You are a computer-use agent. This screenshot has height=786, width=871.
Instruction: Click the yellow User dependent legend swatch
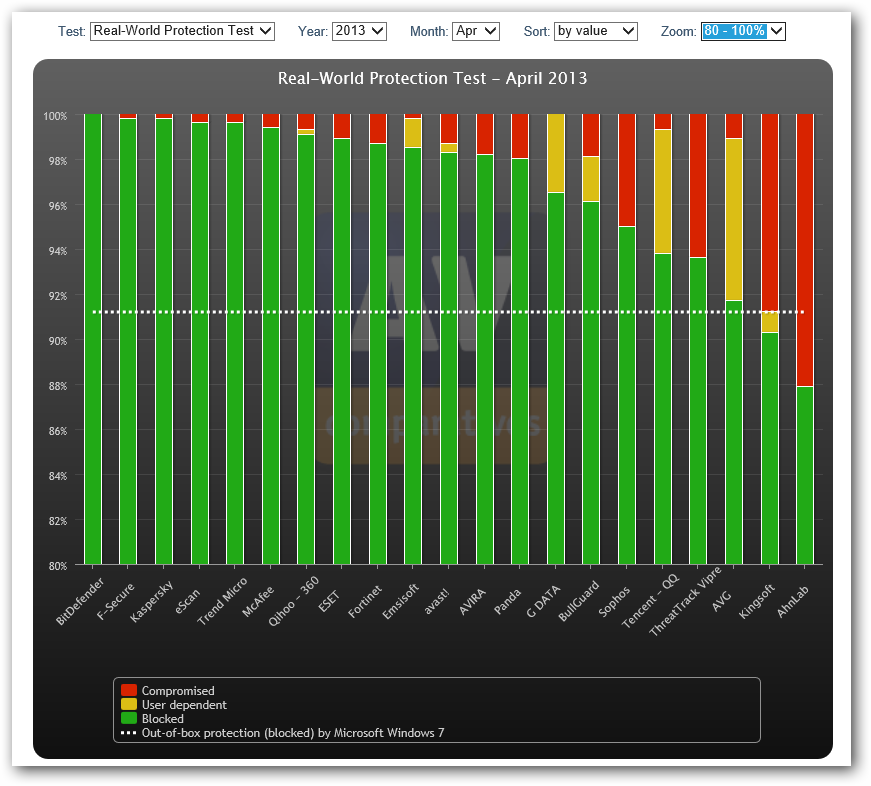129,705
